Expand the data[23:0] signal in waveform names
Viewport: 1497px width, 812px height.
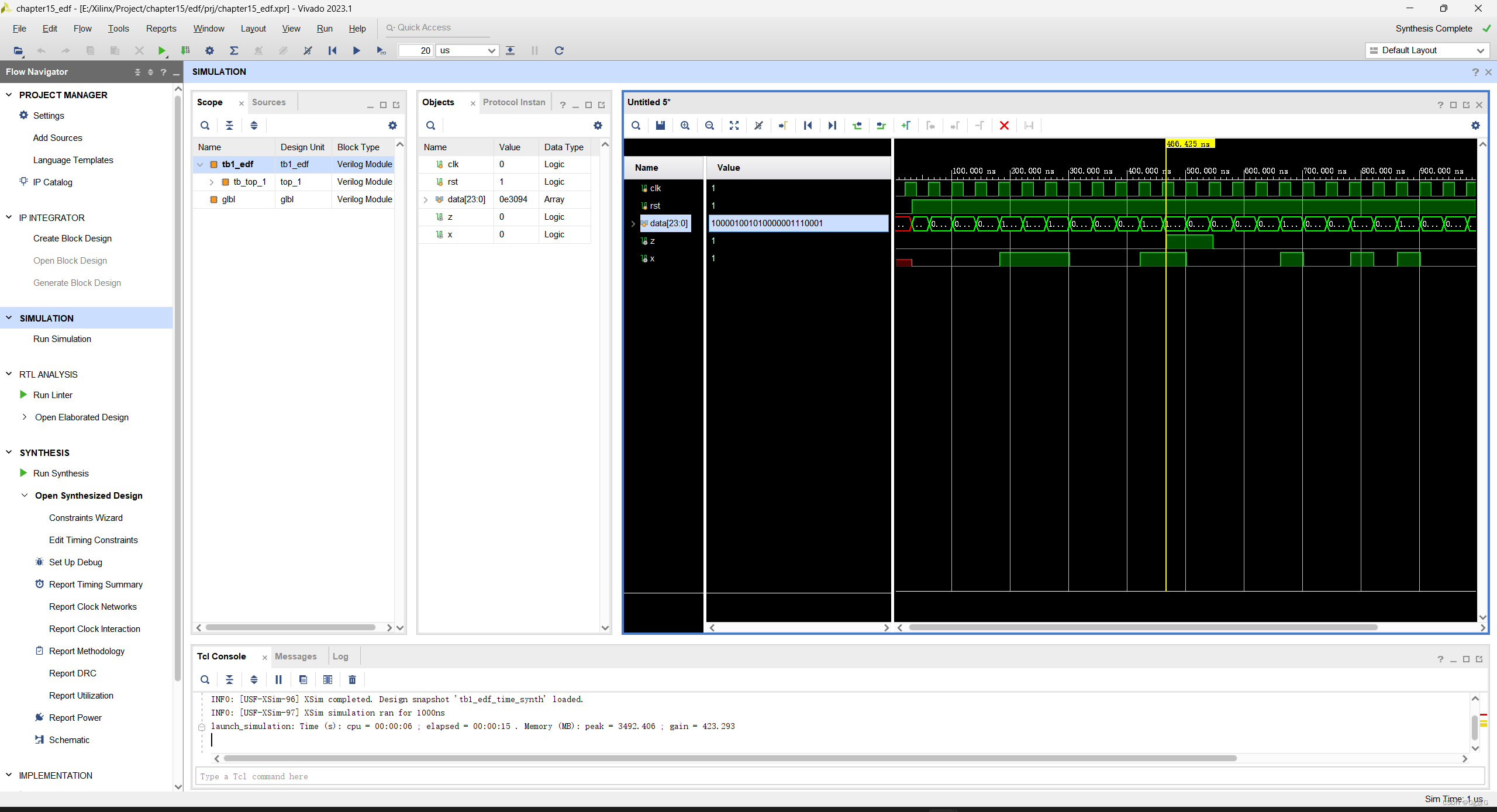click(633, 223)
